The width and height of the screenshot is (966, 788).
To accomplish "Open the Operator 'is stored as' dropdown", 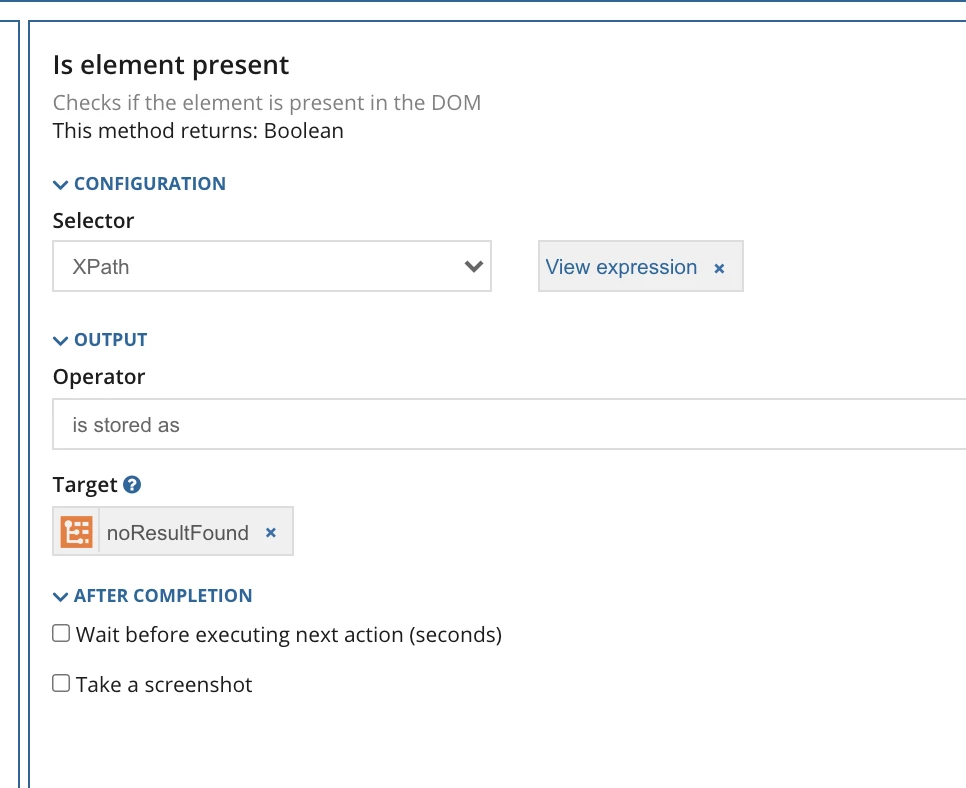I will [x=509, y=424].
